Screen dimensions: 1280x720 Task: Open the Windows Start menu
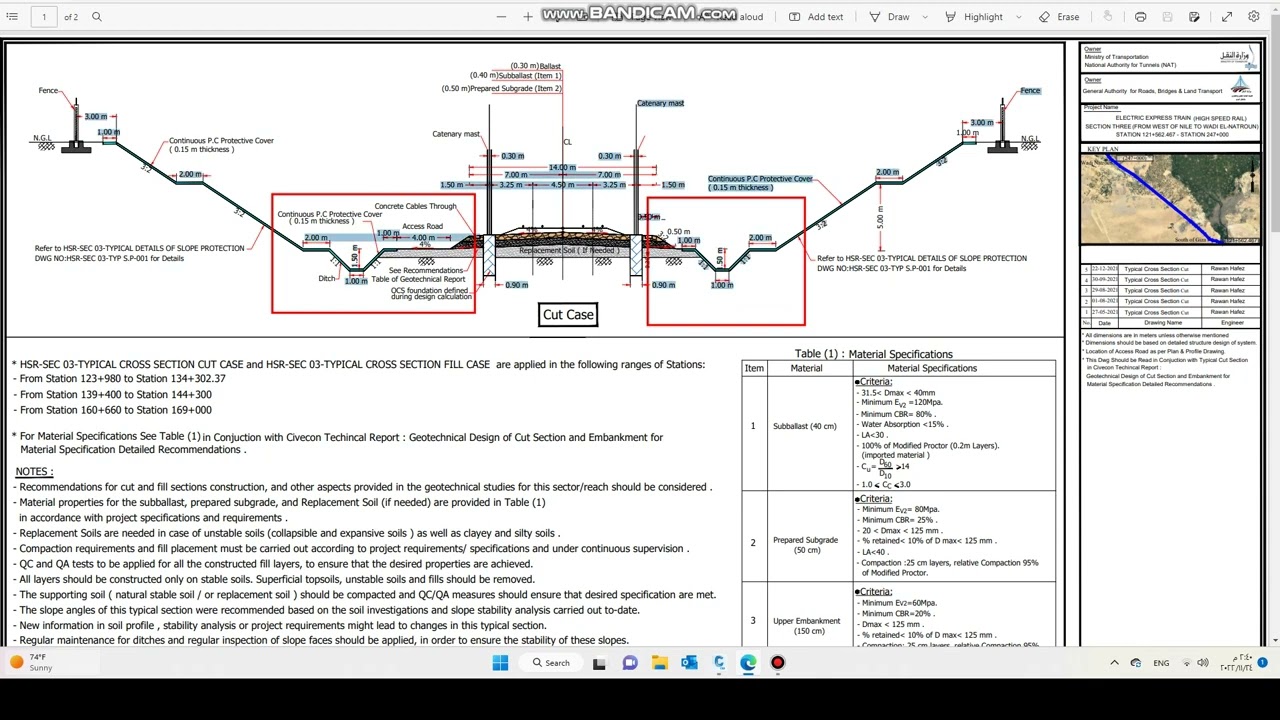point(500,662)
